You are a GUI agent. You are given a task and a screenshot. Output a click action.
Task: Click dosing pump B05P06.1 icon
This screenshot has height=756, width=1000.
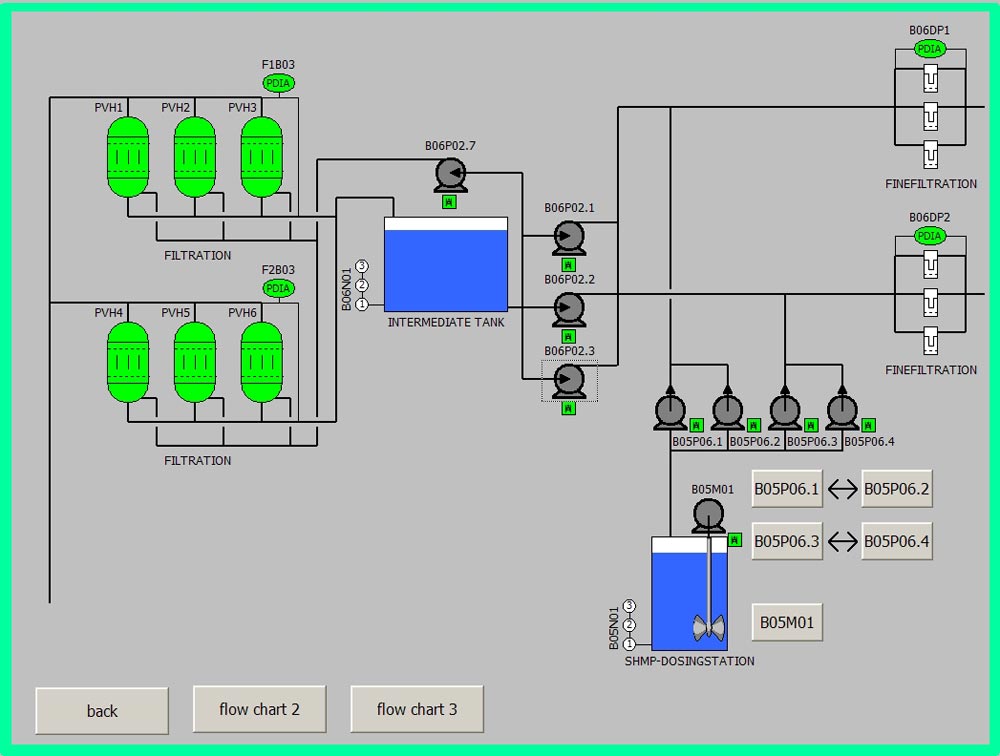670,411
